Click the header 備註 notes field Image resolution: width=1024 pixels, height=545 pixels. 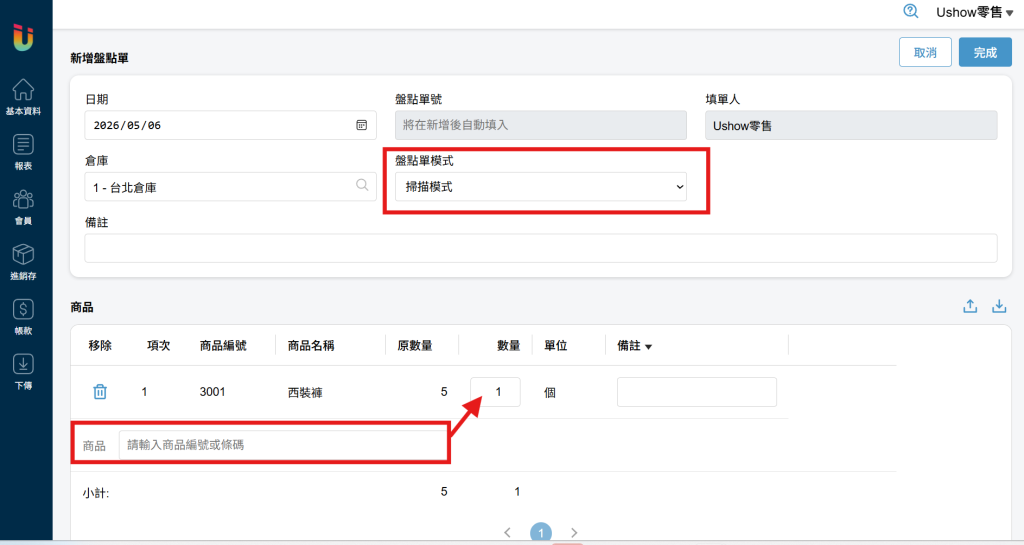point(541,248)
